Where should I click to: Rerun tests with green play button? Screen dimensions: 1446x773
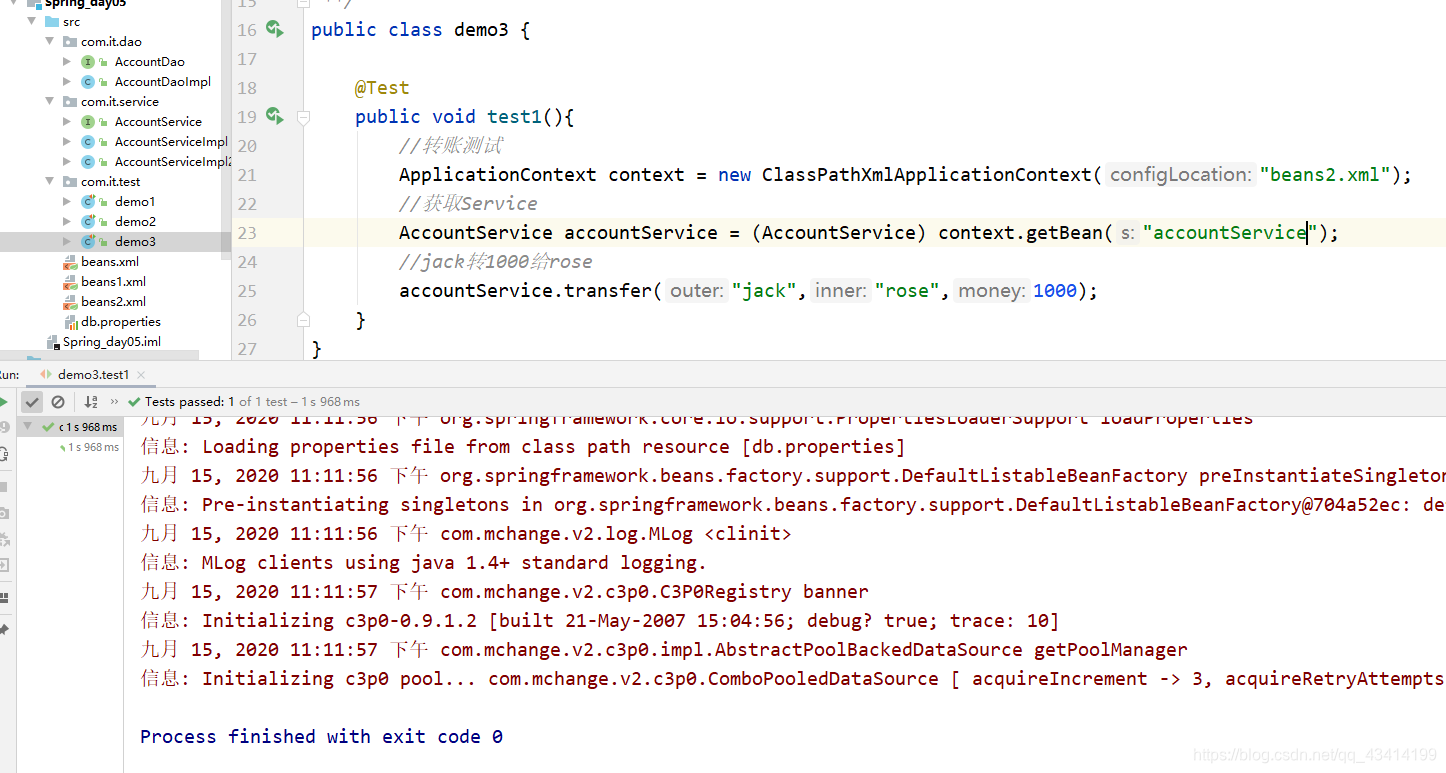[x=4, y=402]
